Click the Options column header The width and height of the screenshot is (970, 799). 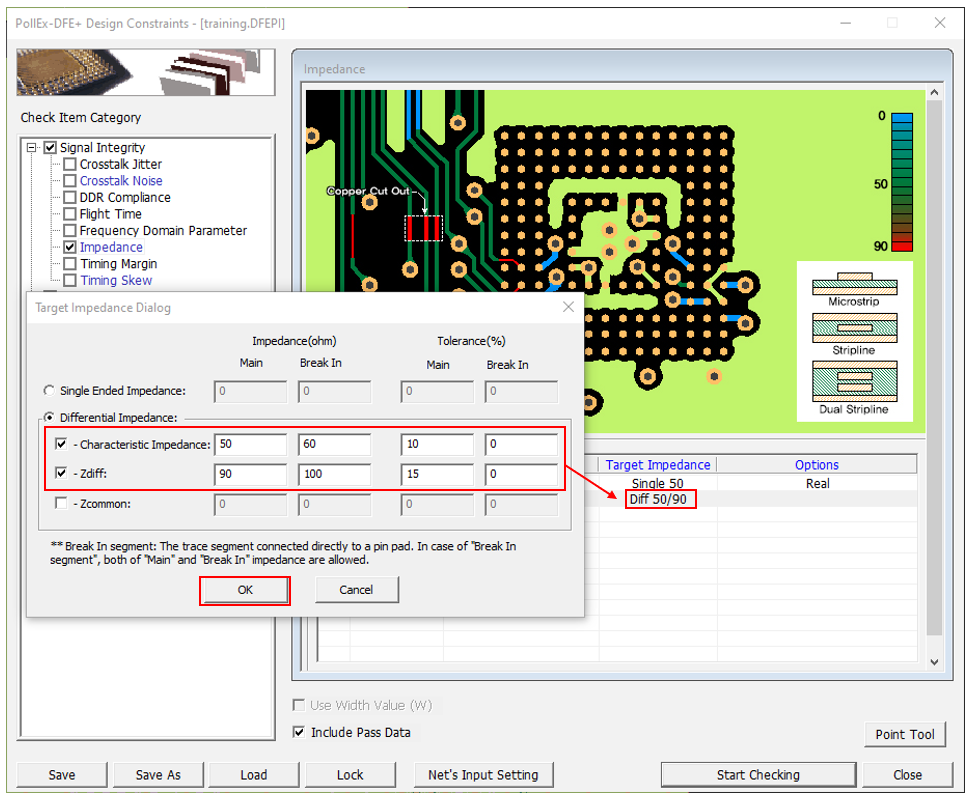(x=816, y=464)
